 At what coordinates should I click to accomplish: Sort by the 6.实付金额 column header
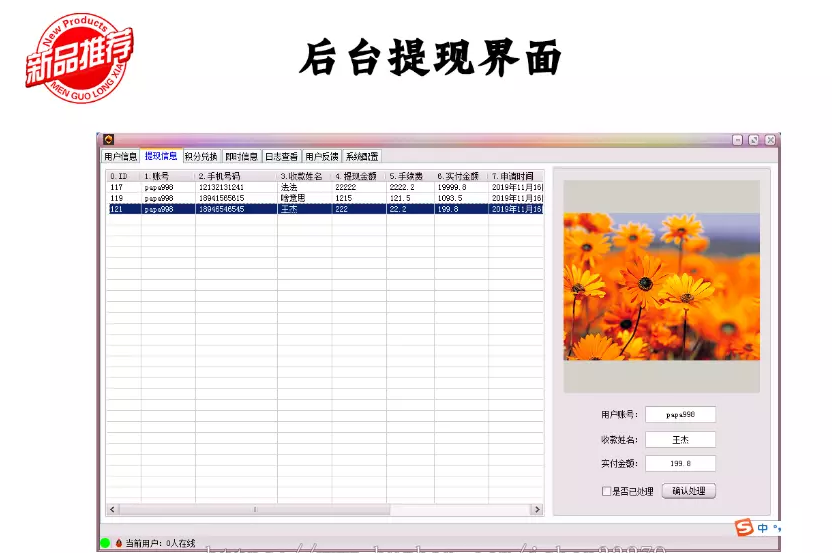[x=461, y=176]
